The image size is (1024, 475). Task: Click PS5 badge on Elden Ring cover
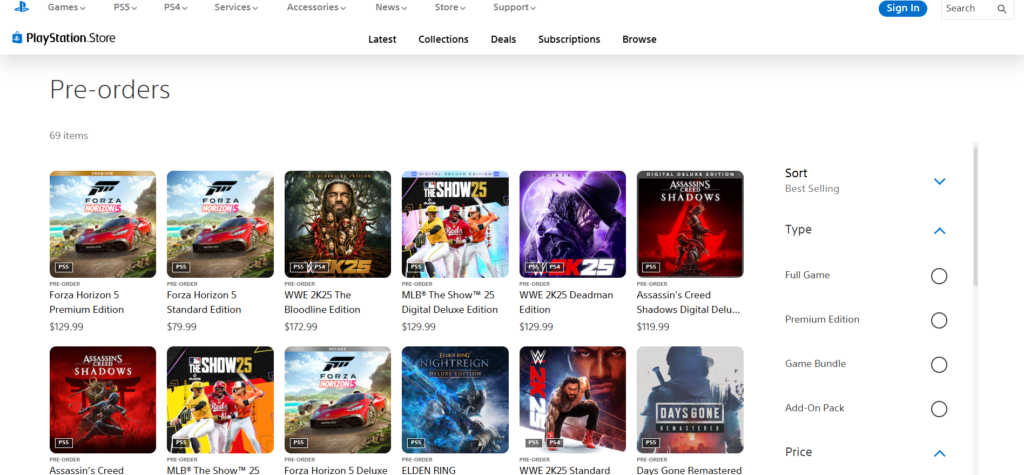click(x=416, y=442)
